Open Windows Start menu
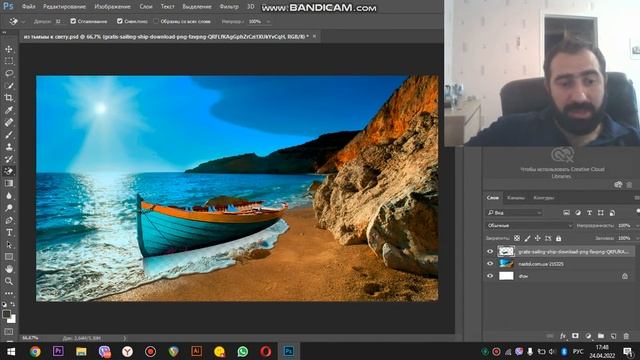640x360 pixels. pos(11,351)
